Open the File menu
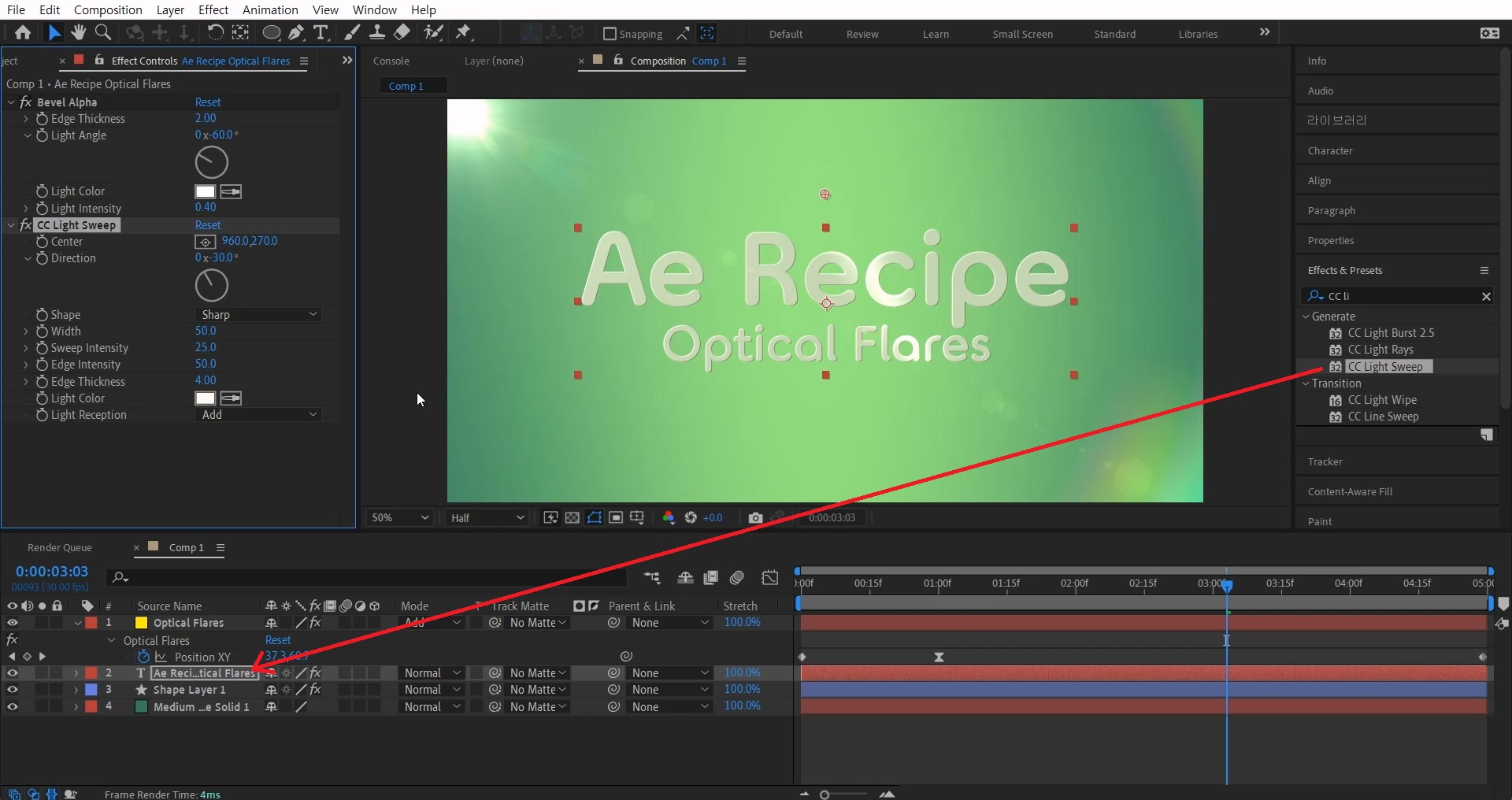Image resolution: width=1512 pixels, height=800 pixels. (x=16, y=9)
